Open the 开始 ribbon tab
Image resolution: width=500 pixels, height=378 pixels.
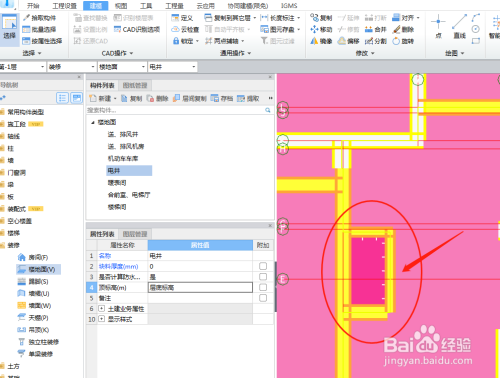tap(33, 6)
